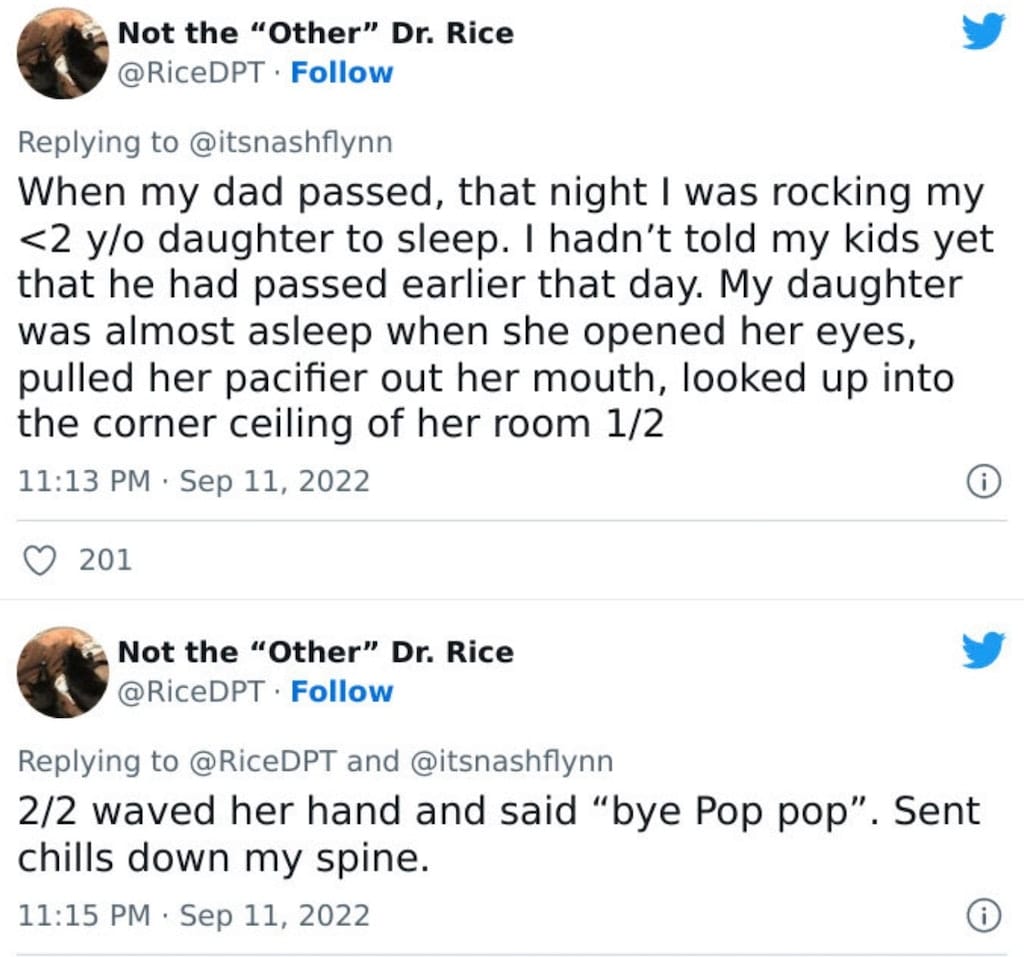The image size is (1024, 957).
Task: Open @itsnashflynn mention in first reply line
Action: [291, 142]
